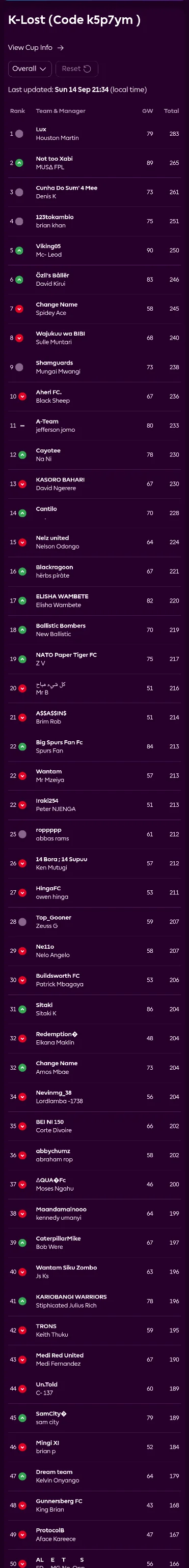
Task: Click the Reset button
Action: point(76,69)
